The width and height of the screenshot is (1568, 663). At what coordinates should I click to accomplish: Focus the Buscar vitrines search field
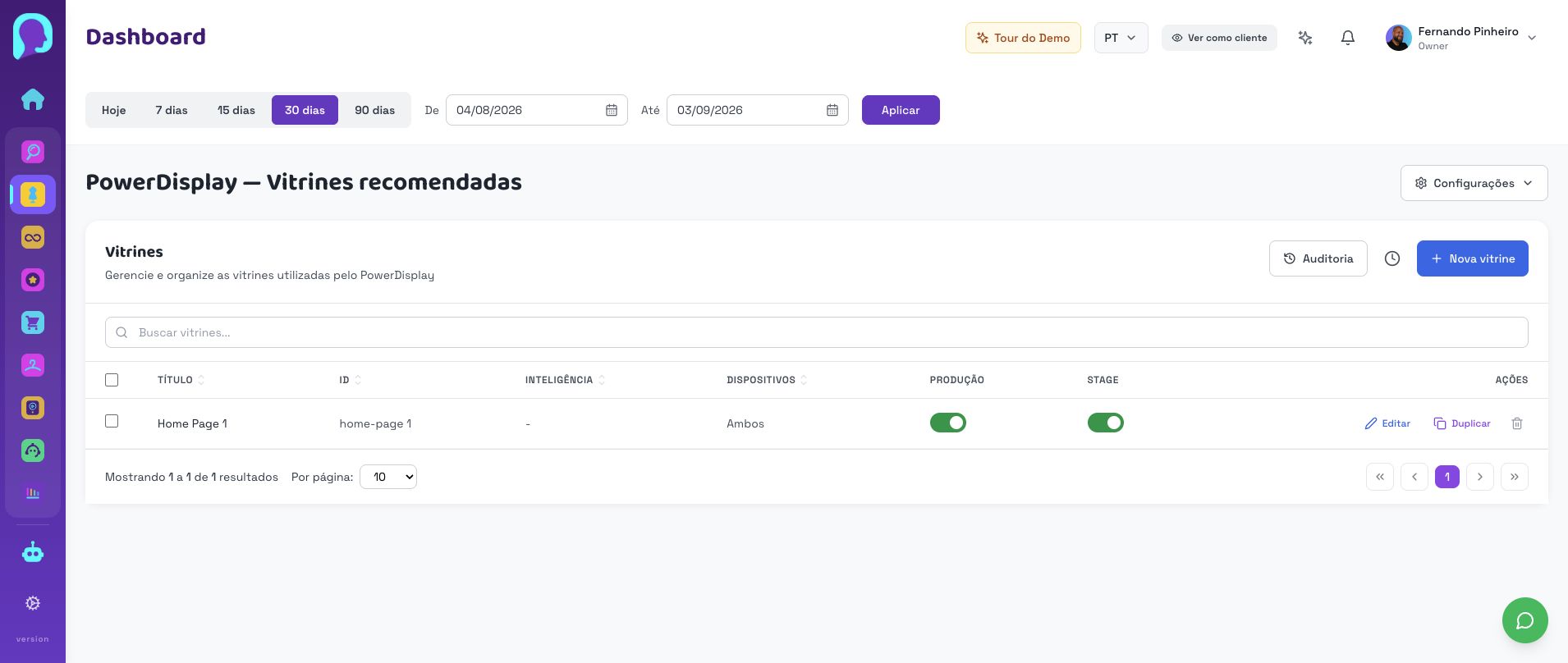click(x=817, y=332)
